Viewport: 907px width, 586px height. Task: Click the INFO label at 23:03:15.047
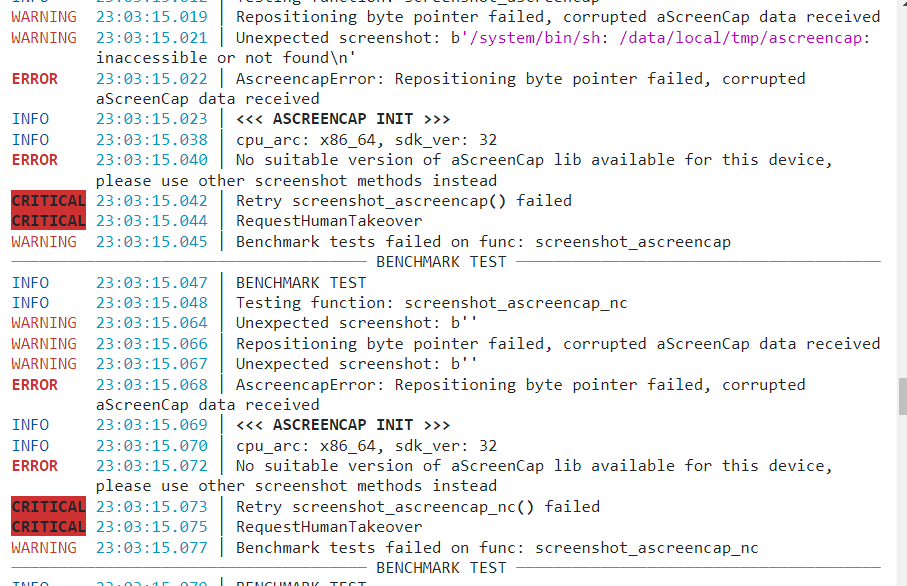pos(30,283)
